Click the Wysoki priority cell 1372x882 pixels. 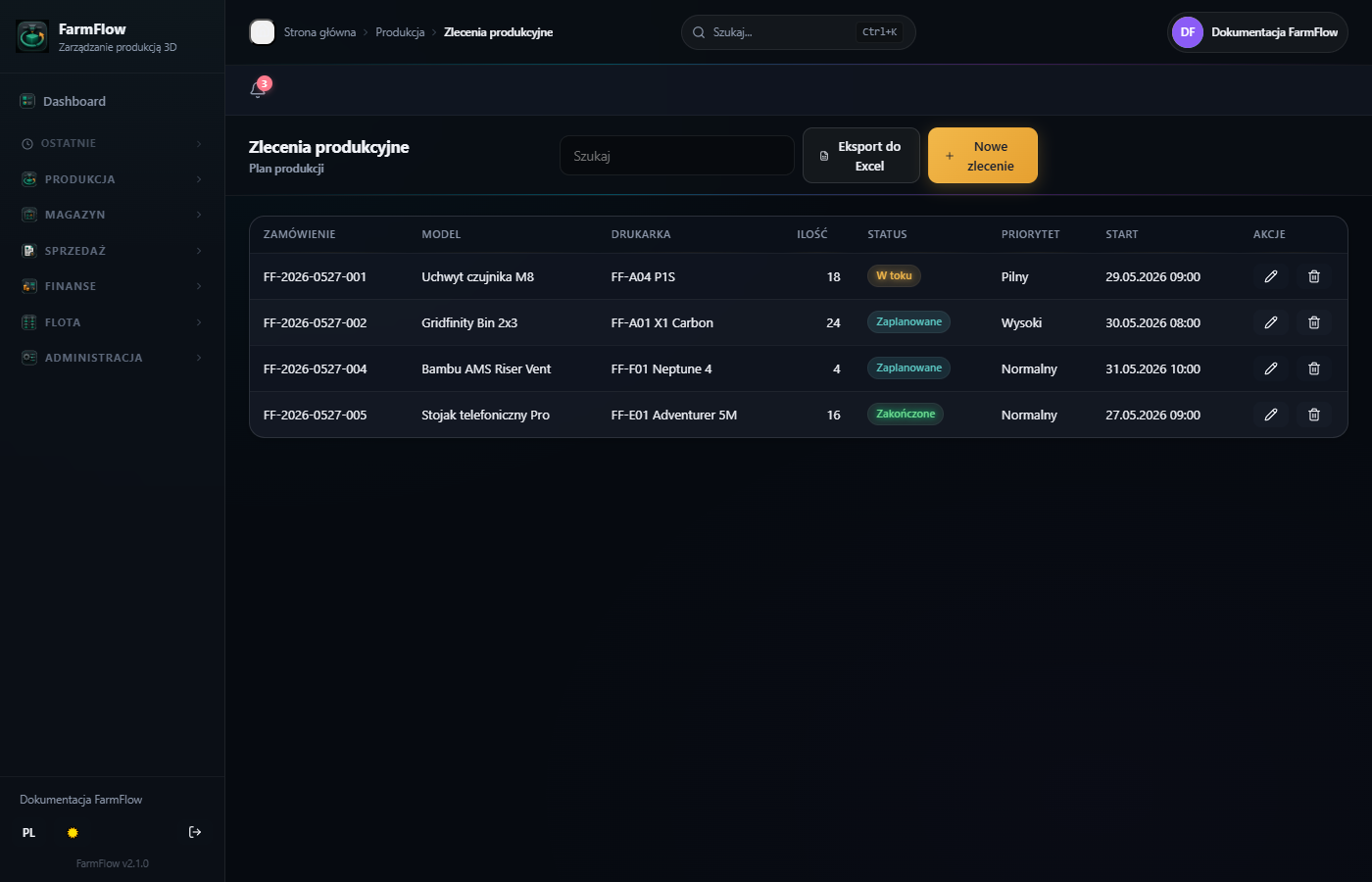point(1022,322)
